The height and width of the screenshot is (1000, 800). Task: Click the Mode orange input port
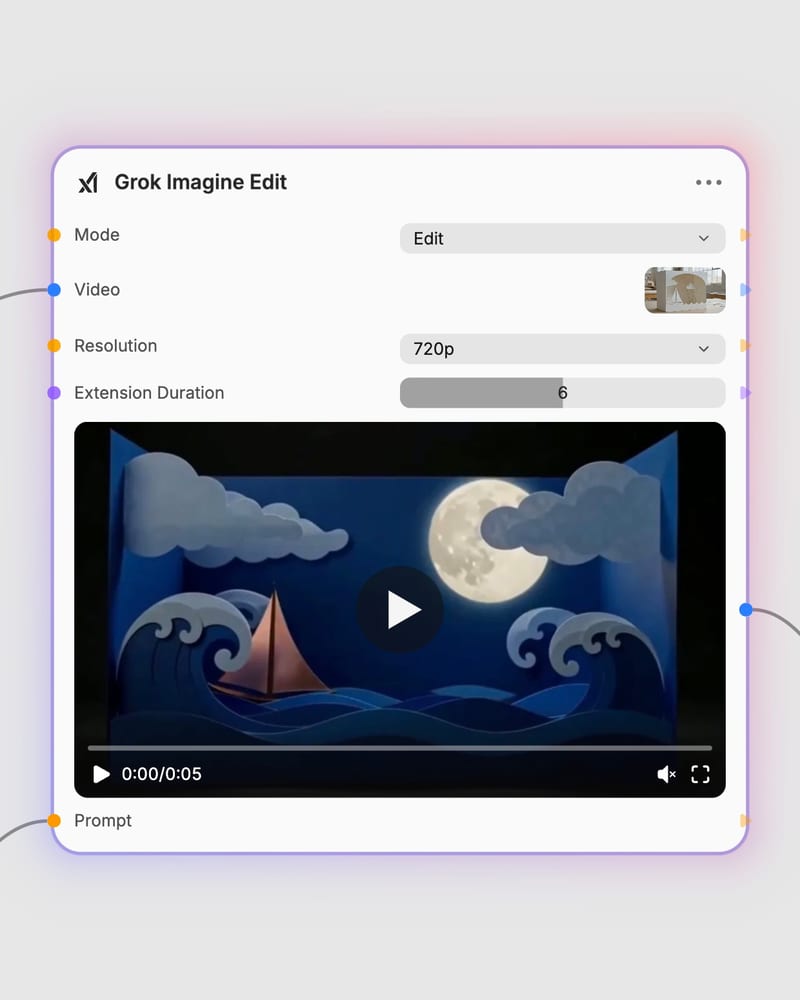(54, 235)
